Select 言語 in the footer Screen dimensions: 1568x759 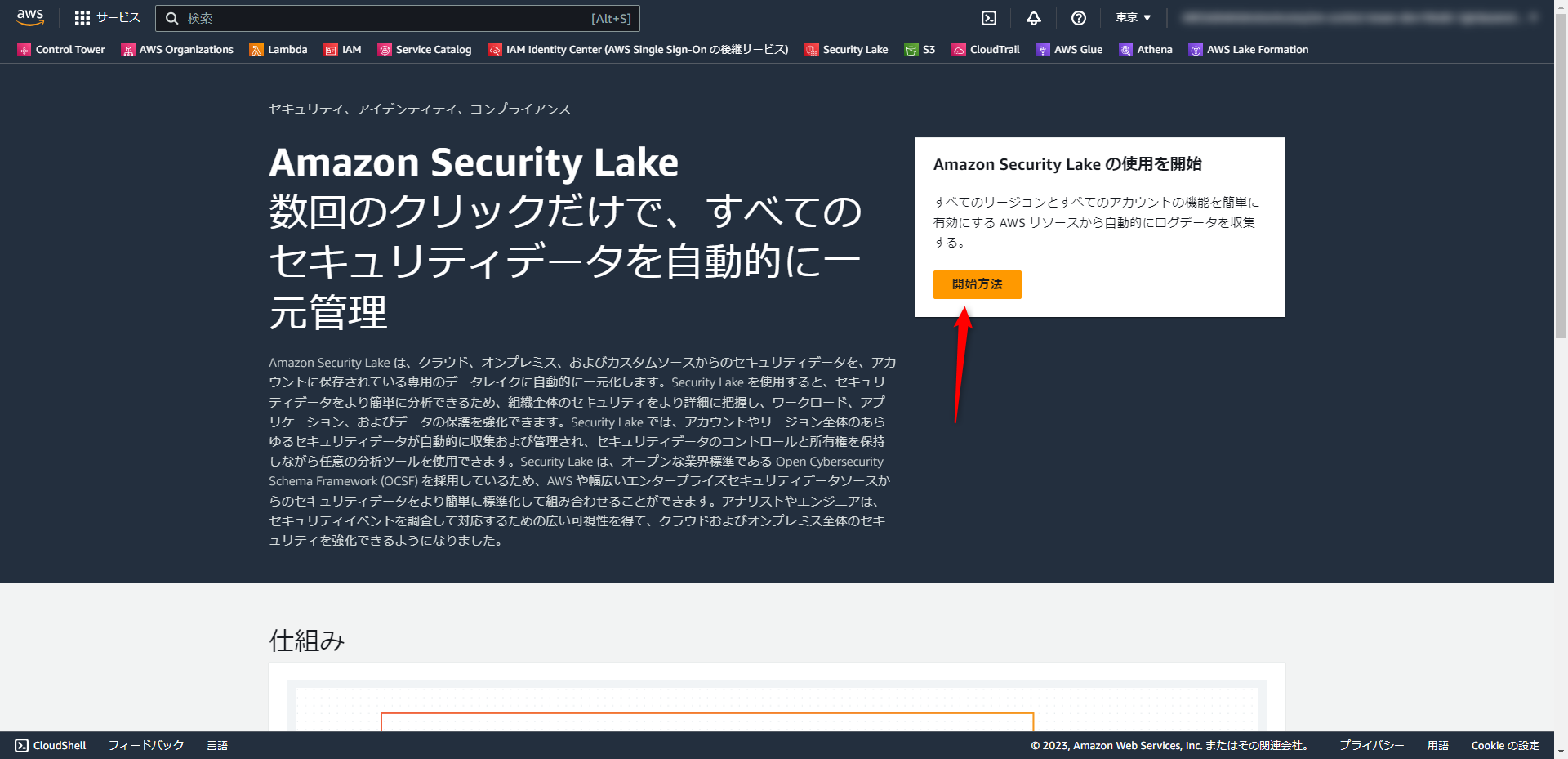pyautogui.click(x=216, y=744)
